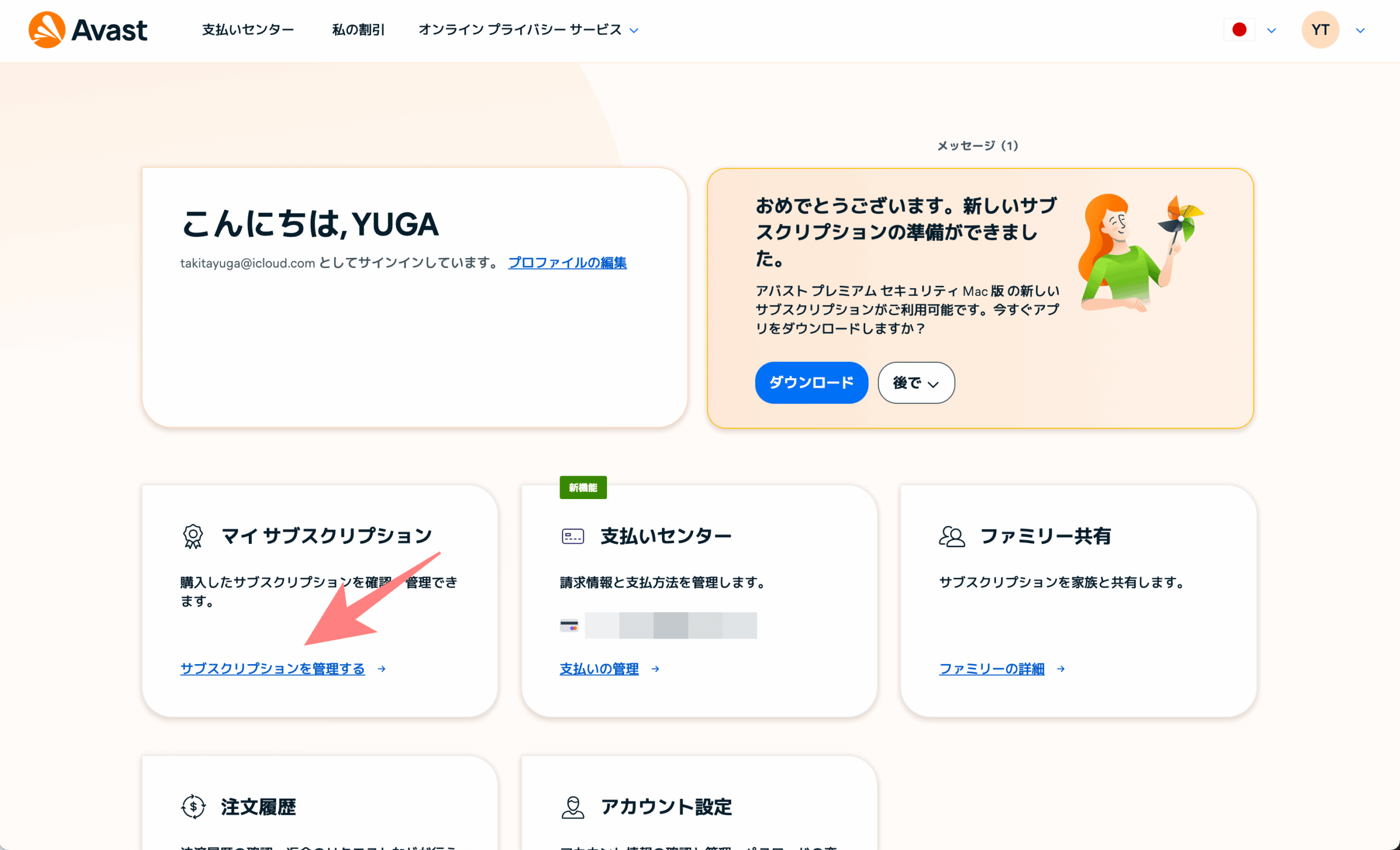Click the プロファイルの編集 link
This screenshot has height=850, width=1400.
[x=567, y=263]
